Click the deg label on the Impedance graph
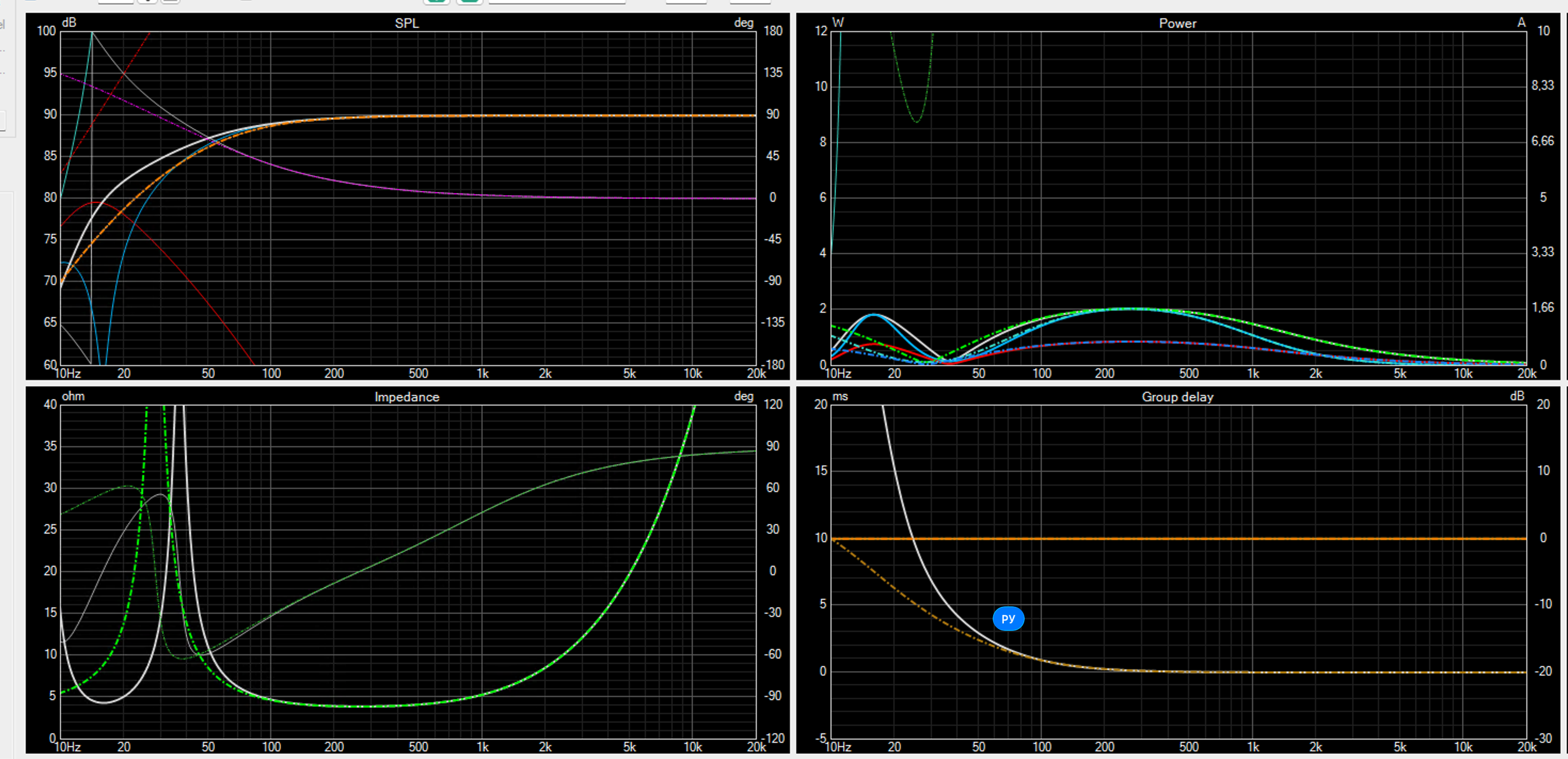Image resolution: width=1568 pixels, height=759 pixels. pyautogui.click(x=743, y=396)
